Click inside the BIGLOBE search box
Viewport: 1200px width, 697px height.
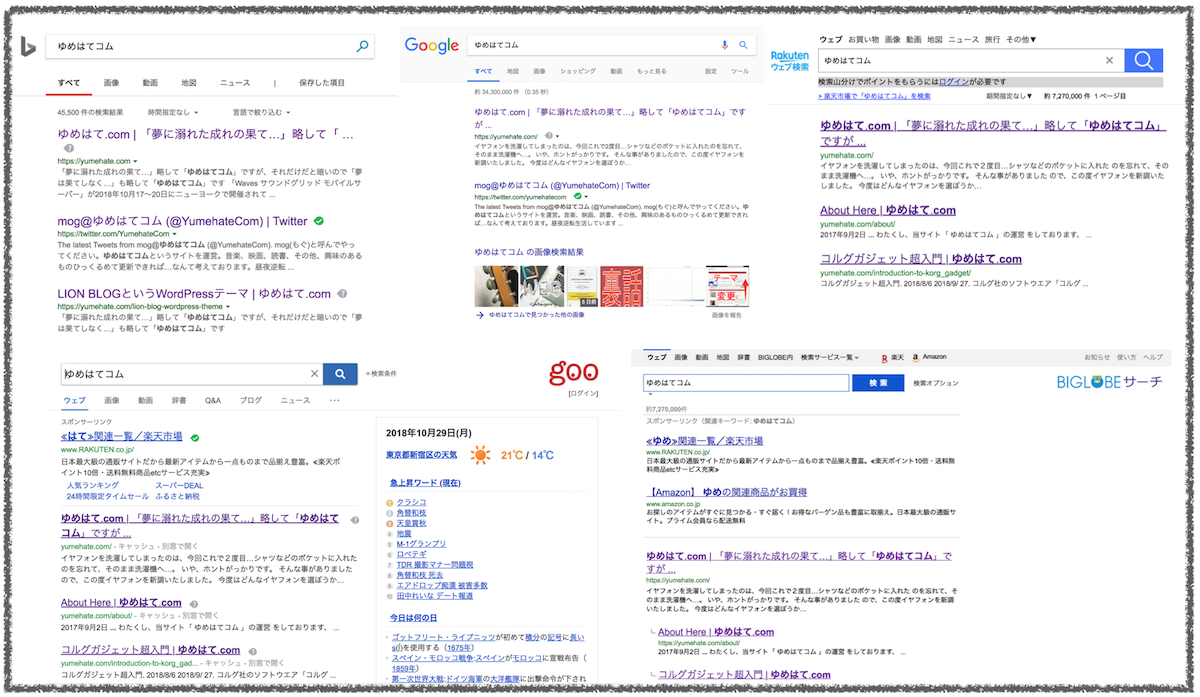pyautogui.click(x=745, y=383)
